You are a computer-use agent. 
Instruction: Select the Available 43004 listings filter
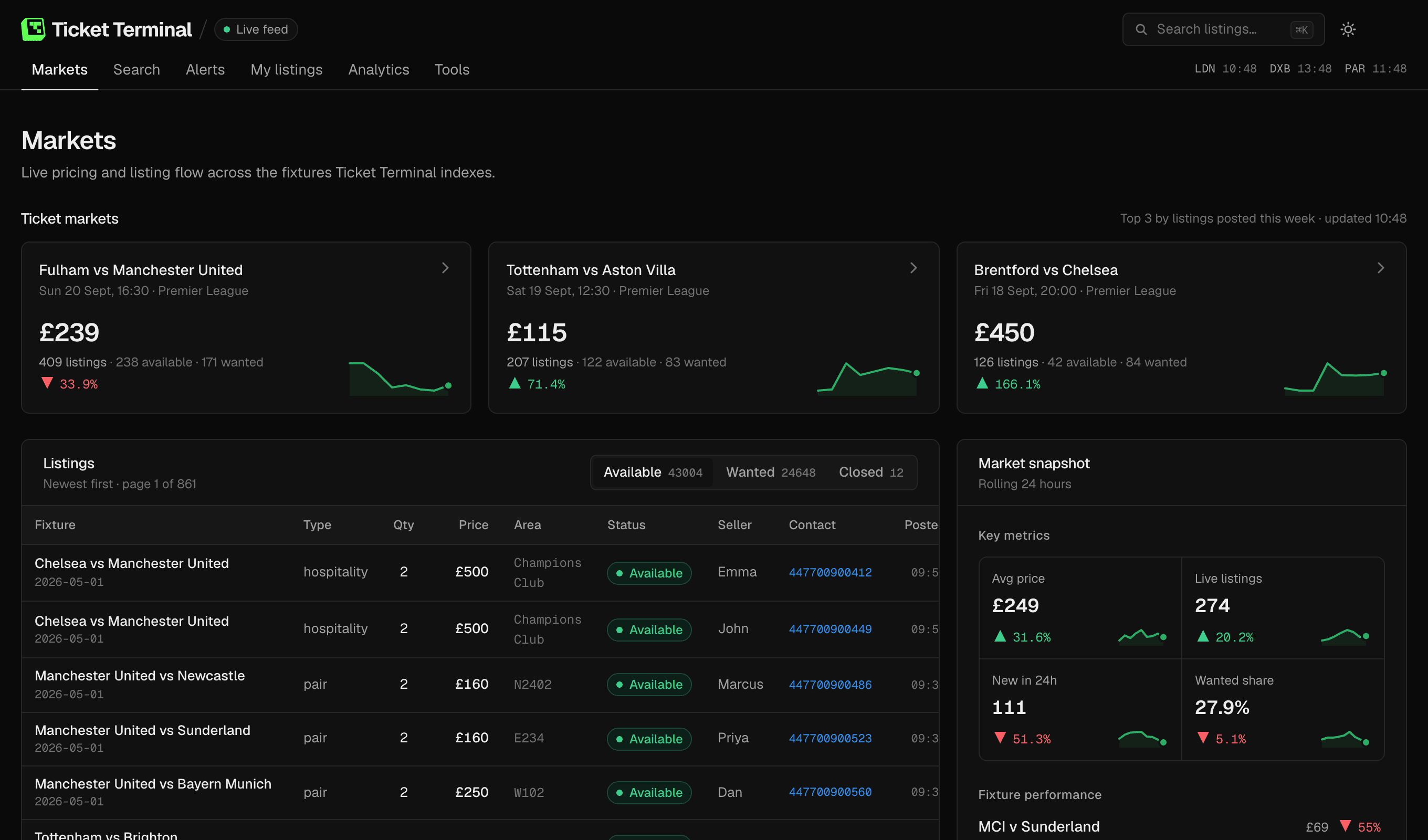click(653, 472)
